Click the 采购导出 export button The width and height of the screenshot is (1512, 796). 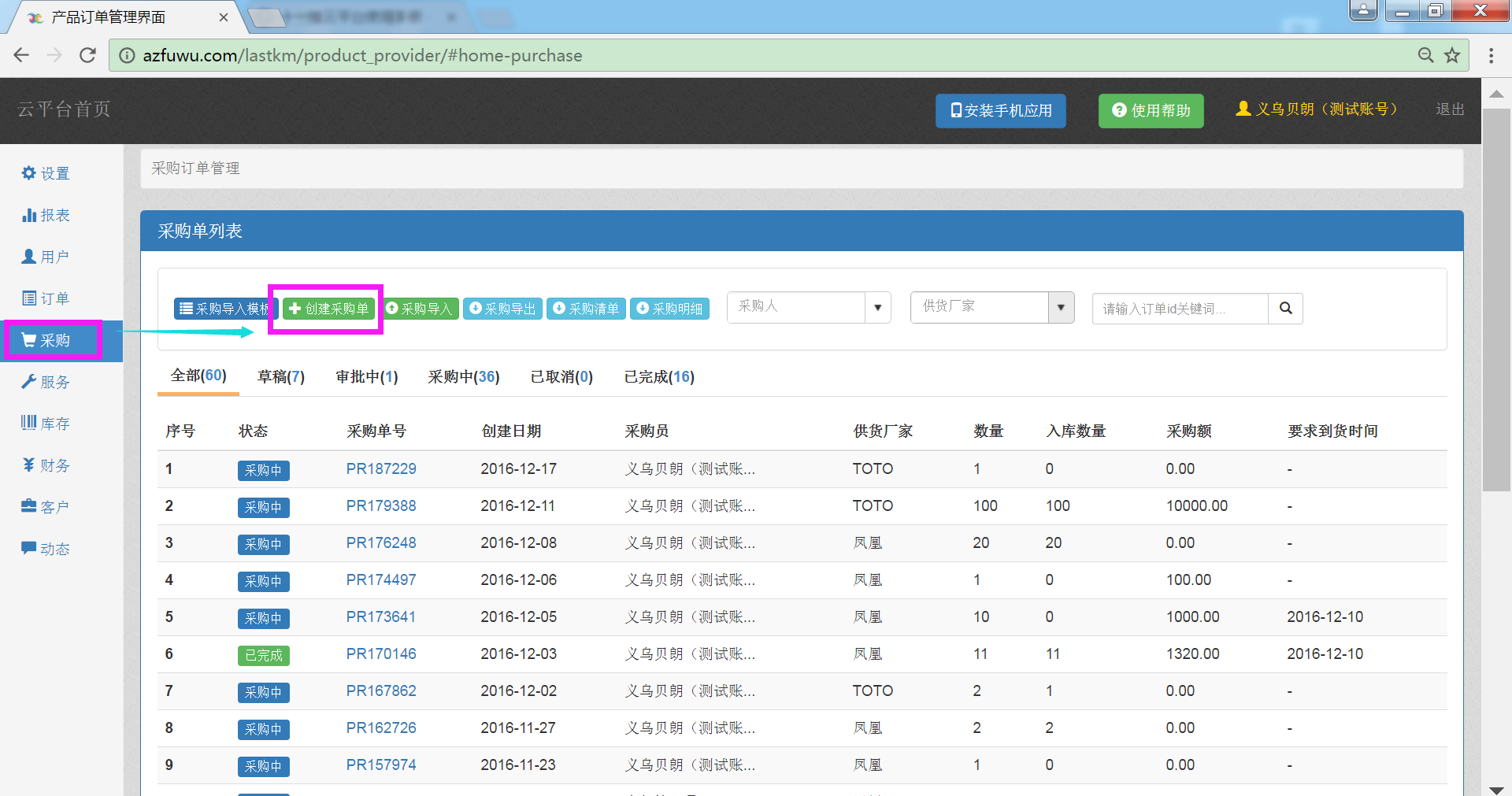point(502,309)
